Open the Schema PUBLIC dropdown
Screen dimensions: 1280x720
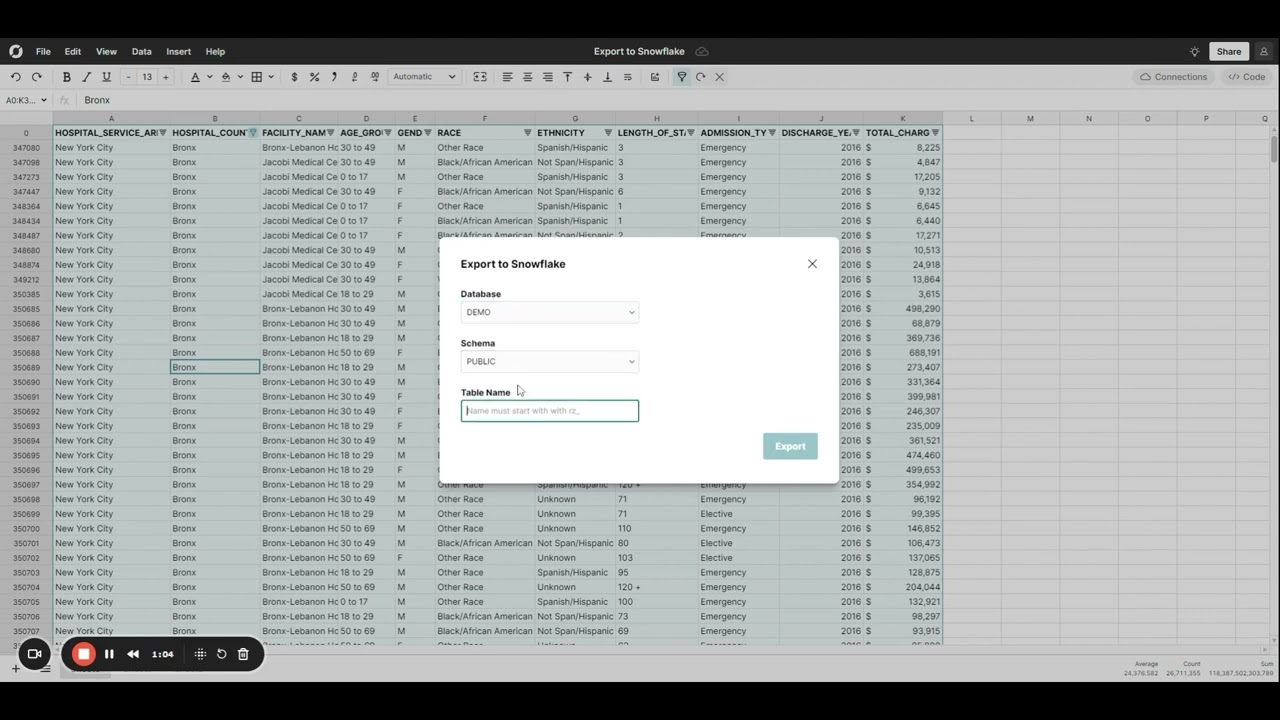pos(549,361)
